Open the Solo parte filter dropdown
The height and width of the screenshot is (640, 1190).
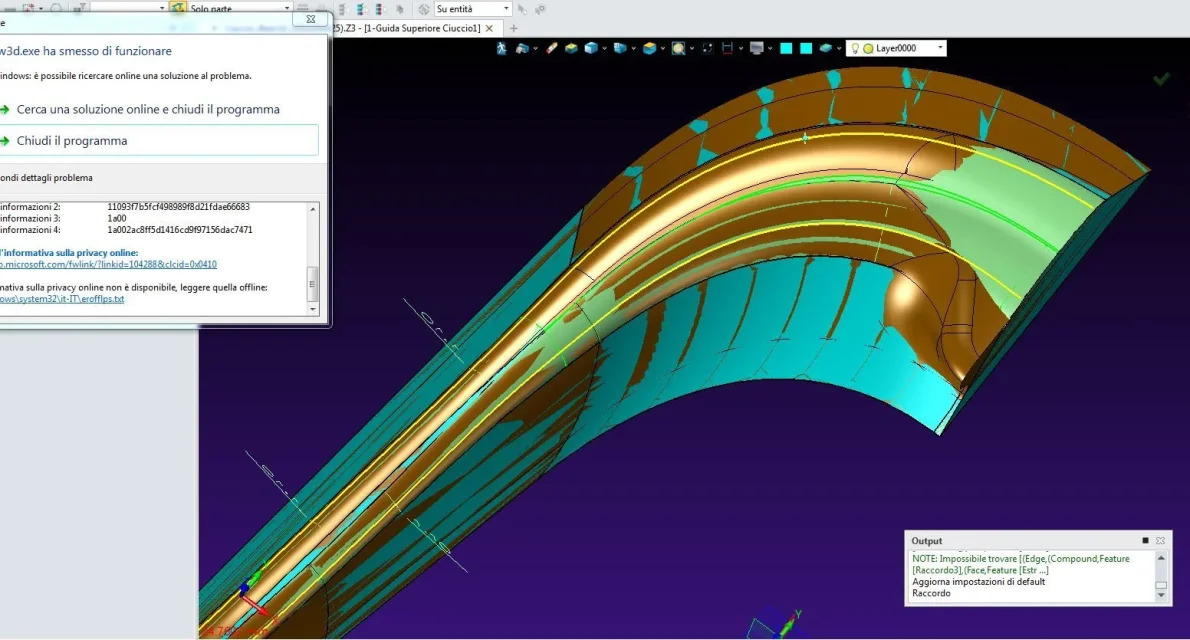287,8
